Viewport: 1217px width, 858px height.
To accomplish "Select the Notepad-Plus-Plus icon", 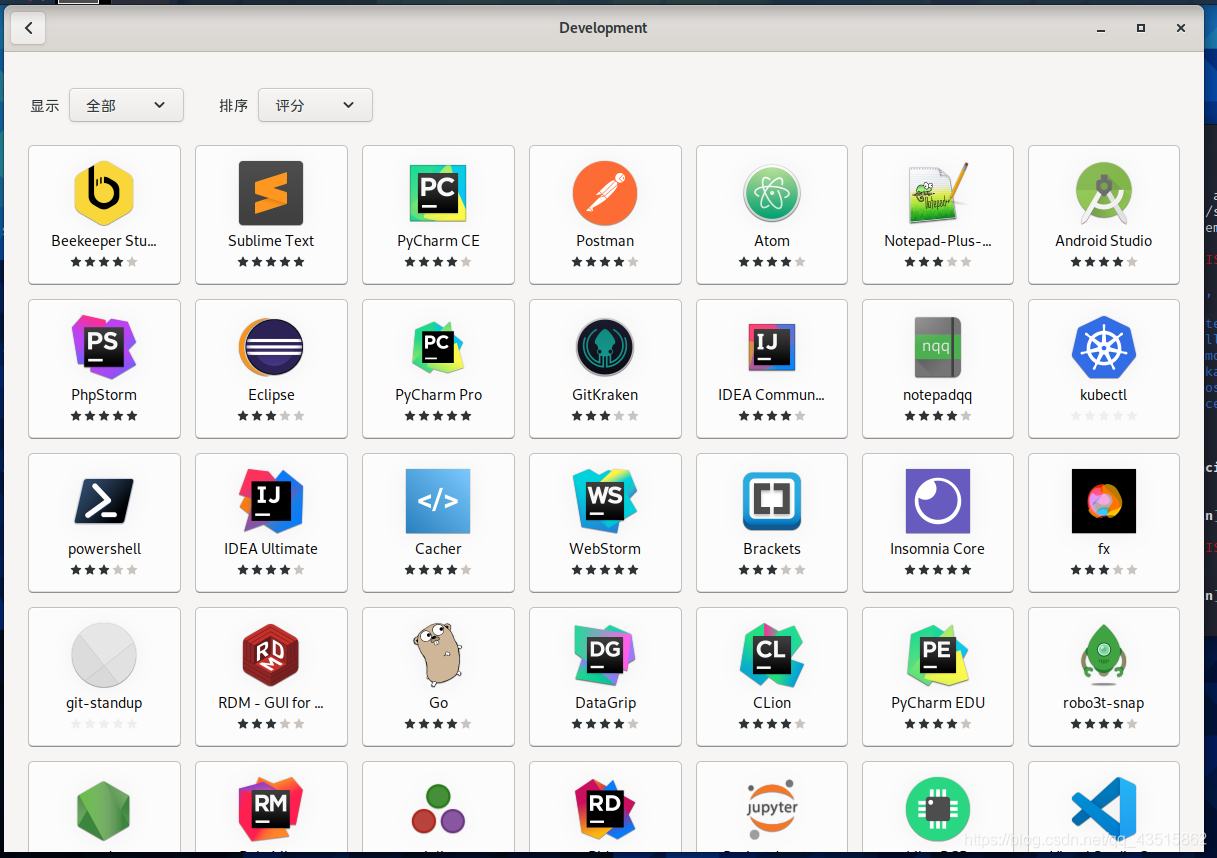I will (x=938, y=193).
